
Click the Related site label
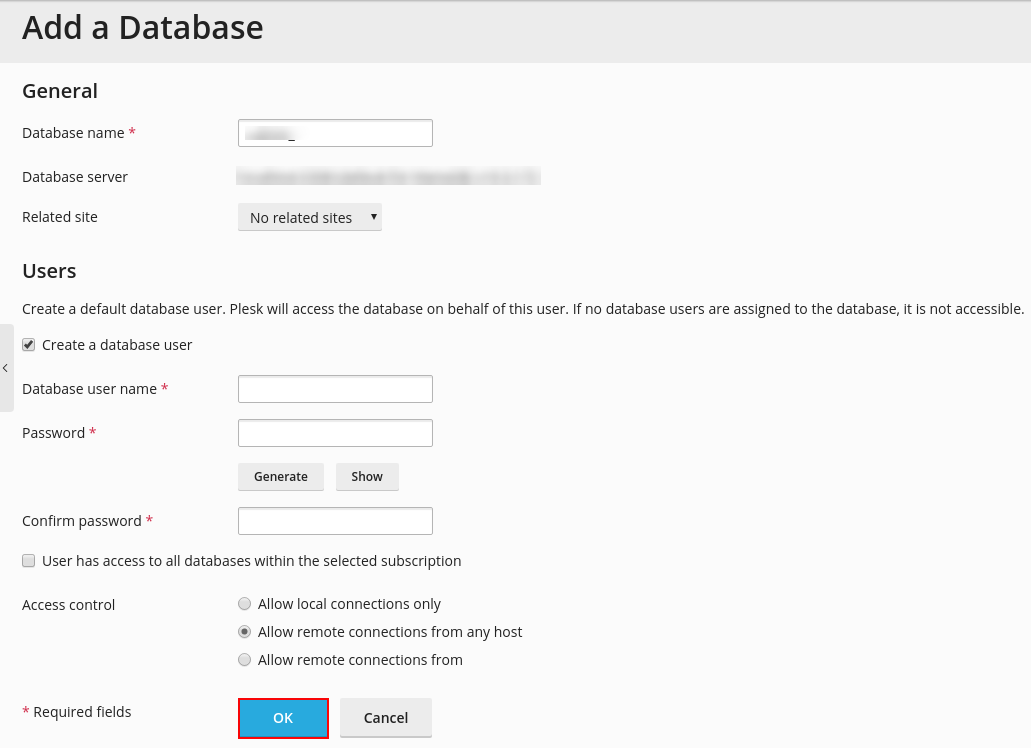point(60,218)
